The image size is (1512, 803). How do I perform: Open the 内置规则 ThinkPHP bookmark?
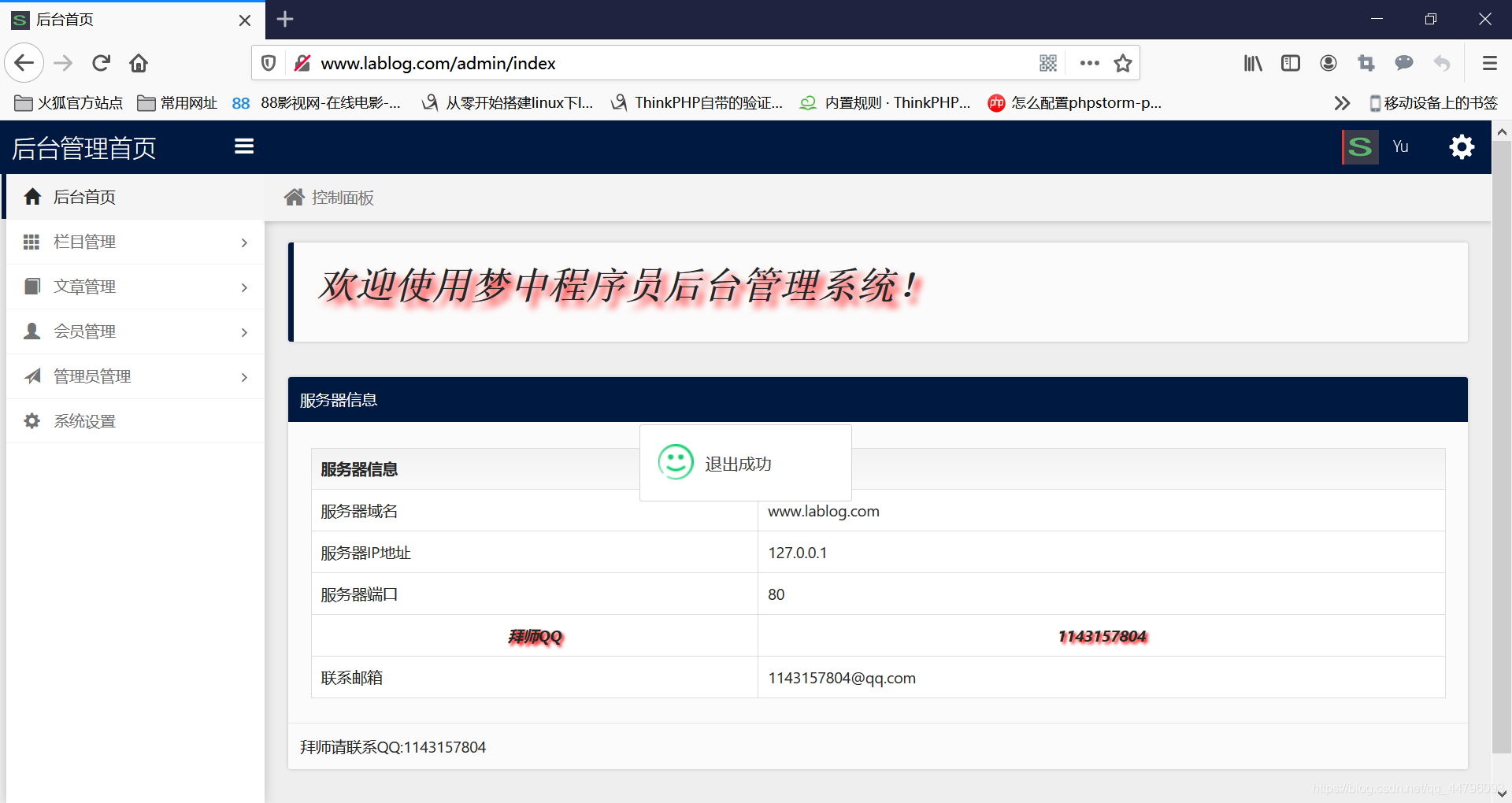click(885, 103)
